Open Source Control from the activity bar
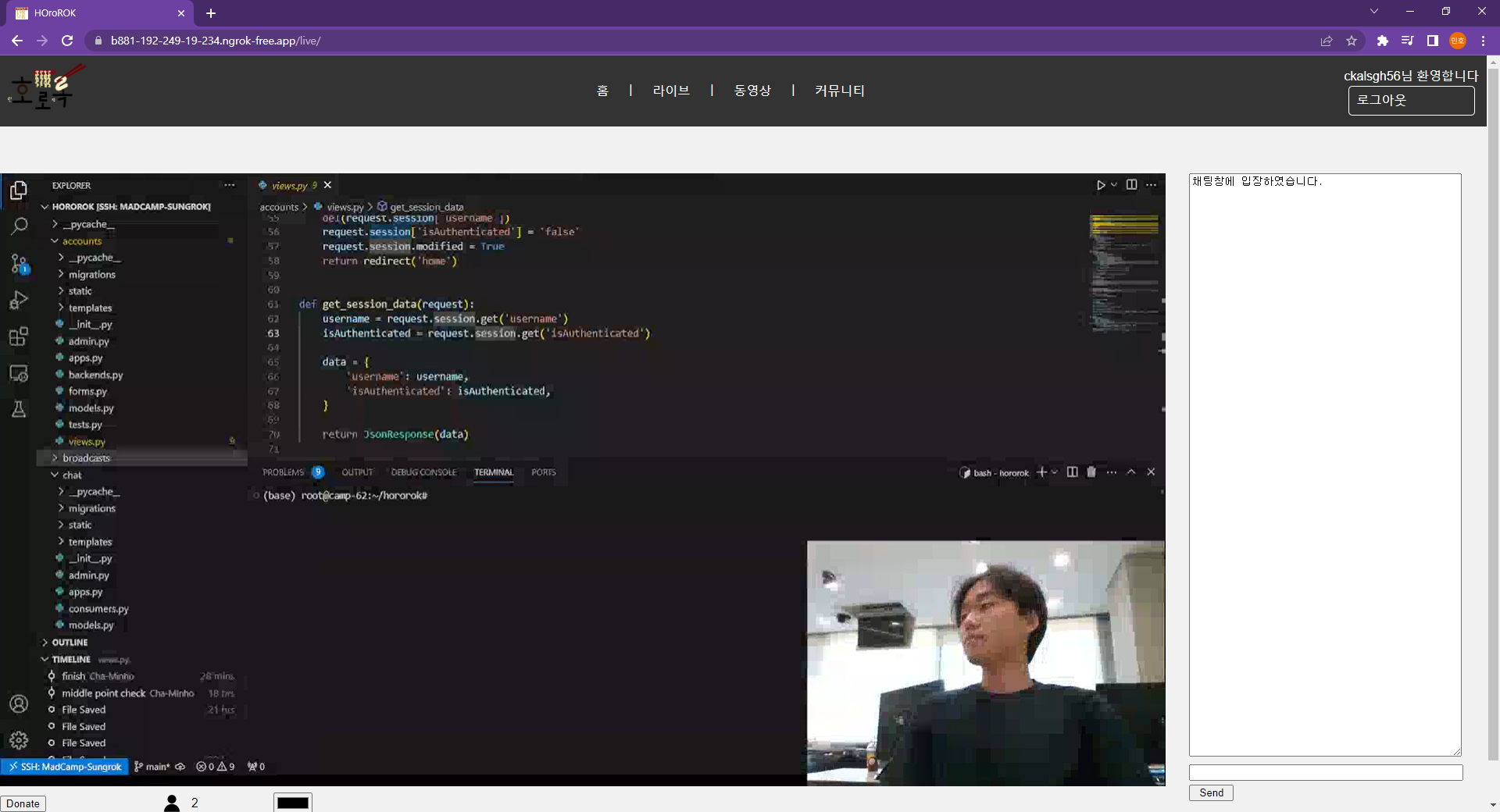Screen dimensions: 1500x812 [x=19, y=263]
